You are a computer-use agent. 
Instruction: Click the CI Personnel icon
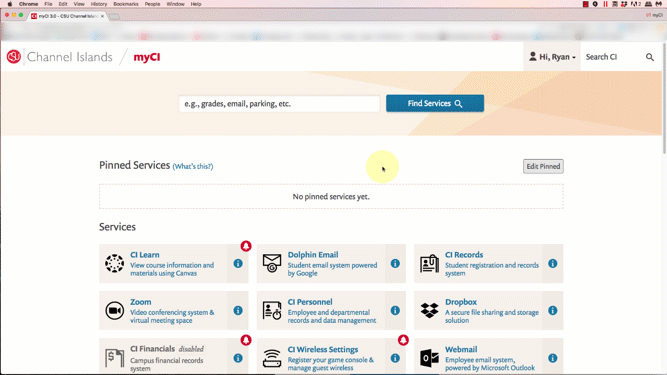[x=272, y=311]
